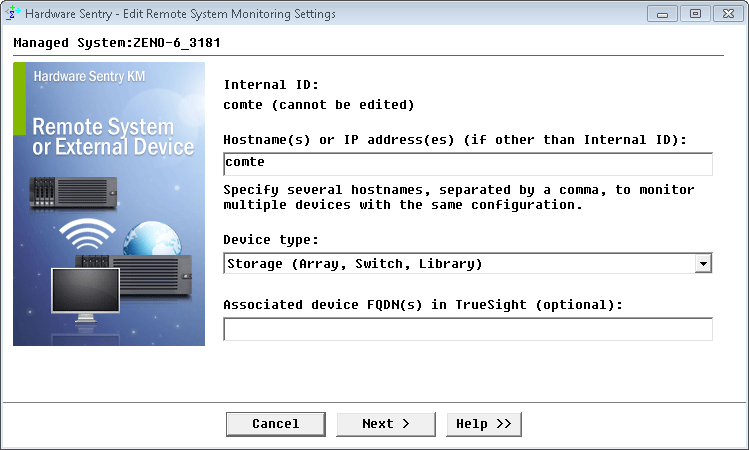Maximize the Hardware Sentry window

click(694, 14)
